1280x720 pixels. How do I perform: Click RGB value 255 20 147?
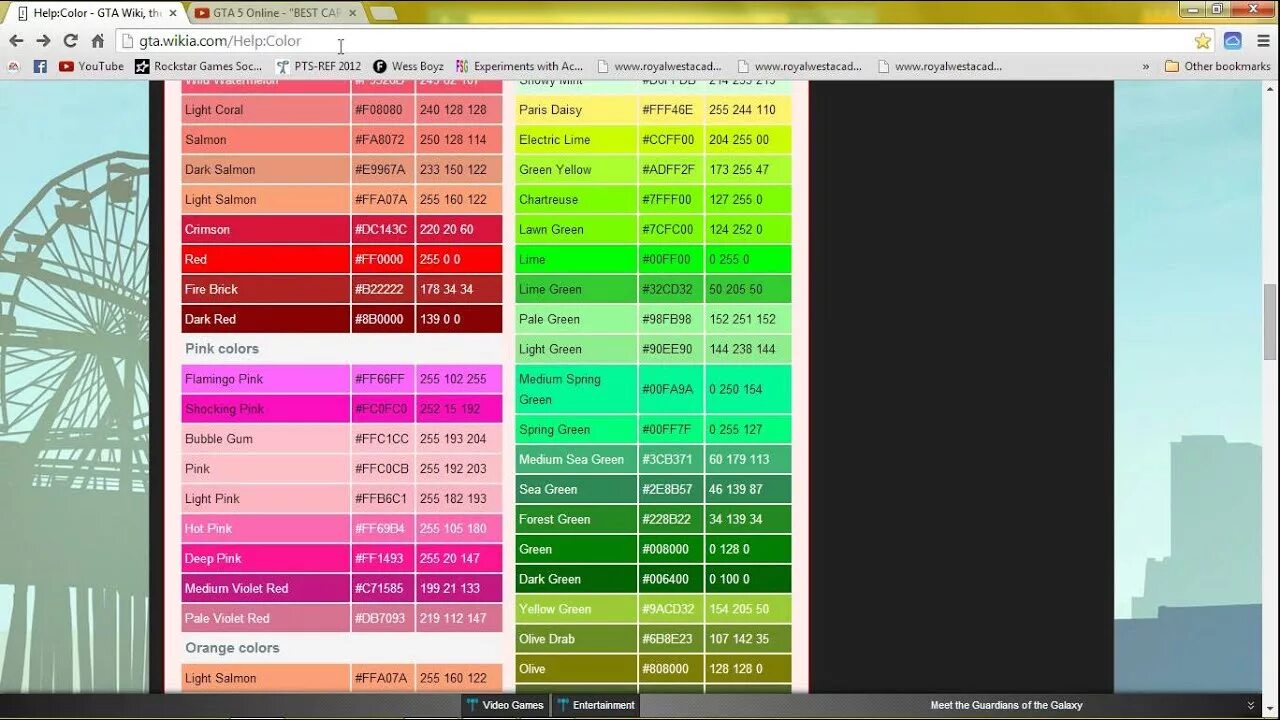pyautogui.click(x=450, y=559)
